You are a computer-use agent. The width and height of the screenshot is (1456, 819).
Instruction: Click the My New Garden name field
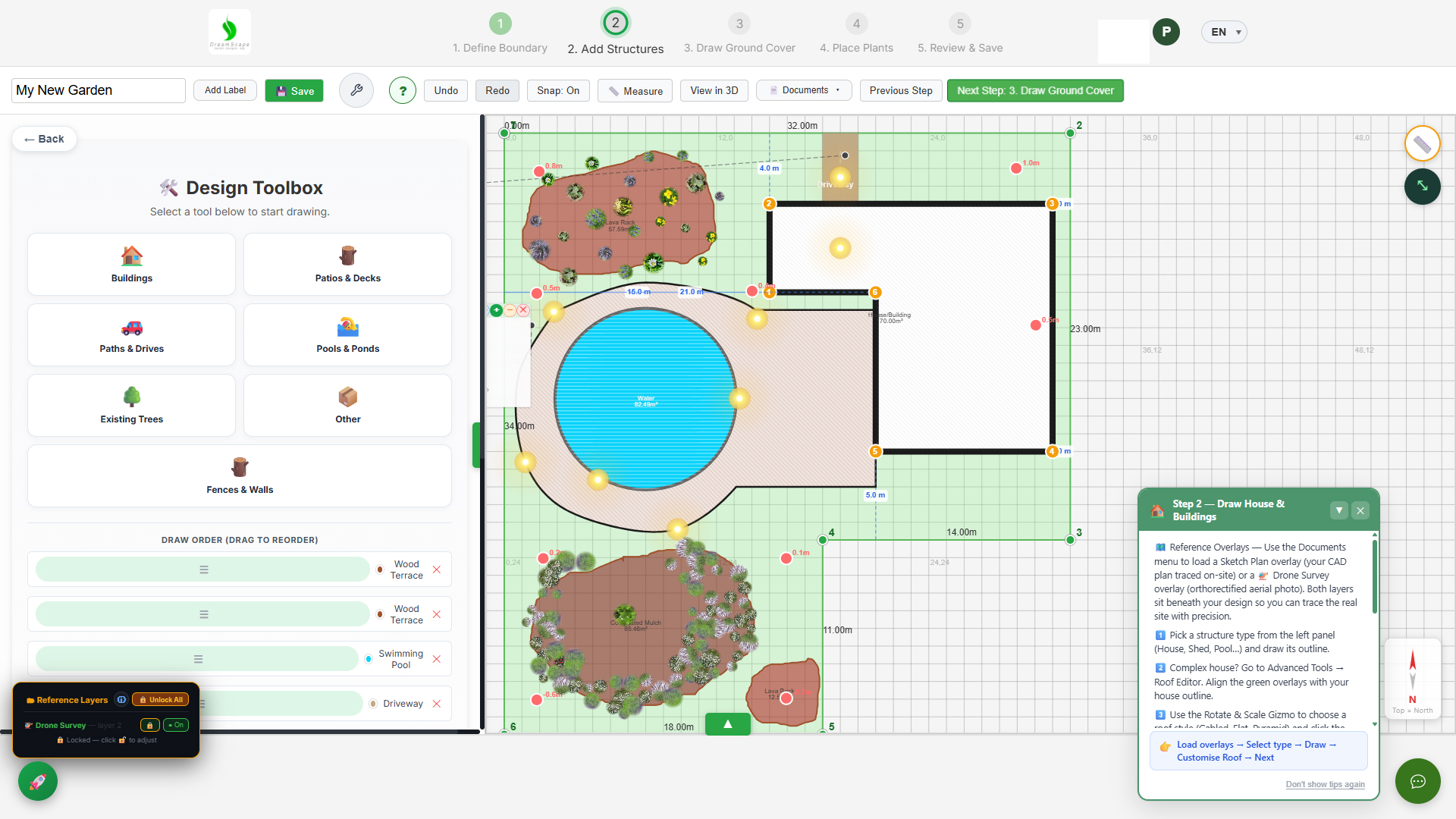[x=99, y=90]
